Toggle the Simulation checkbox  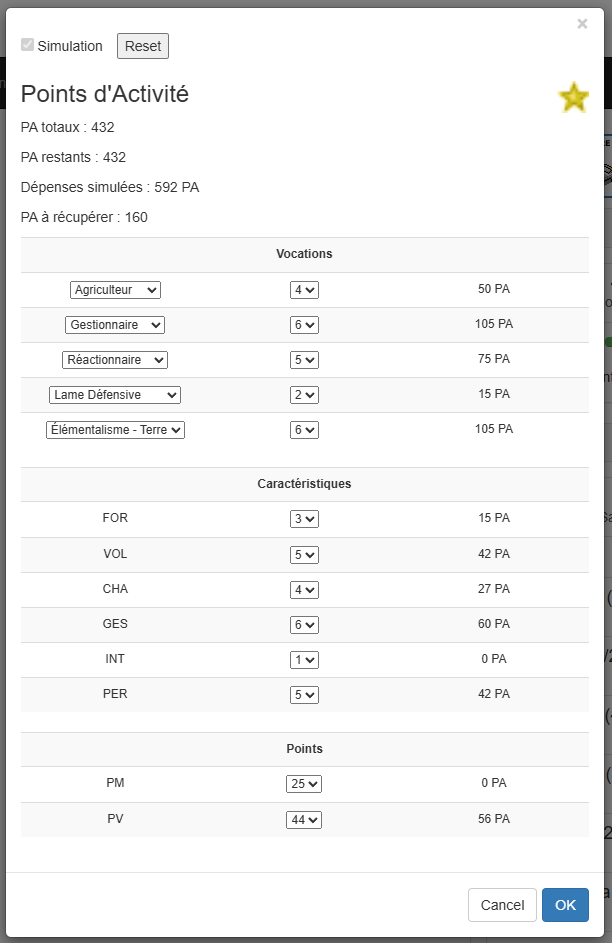click(28, 45)
